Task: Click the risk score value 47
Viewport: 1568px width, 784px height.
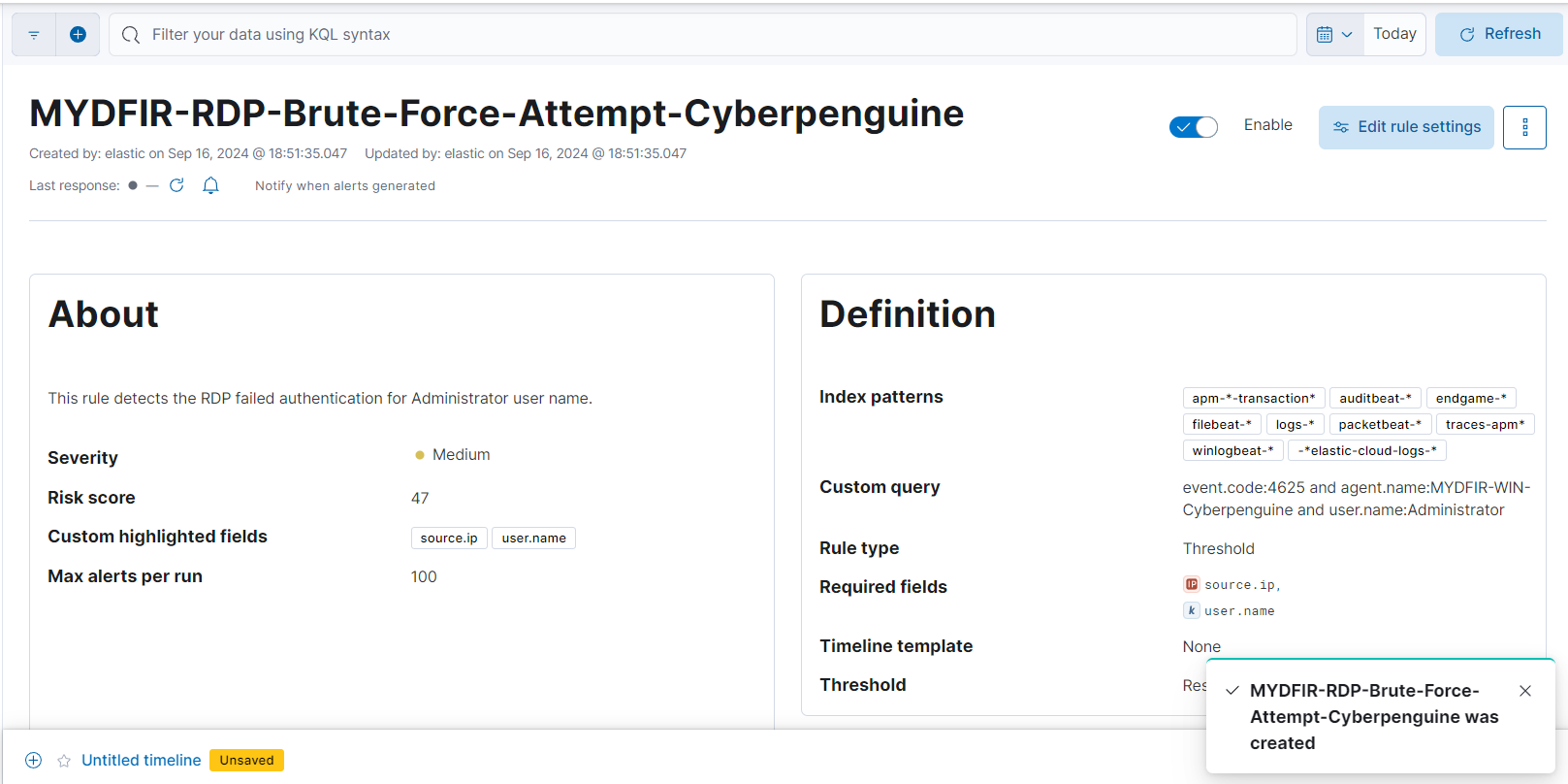Action: pyautogui.click(x=420, y=499)
